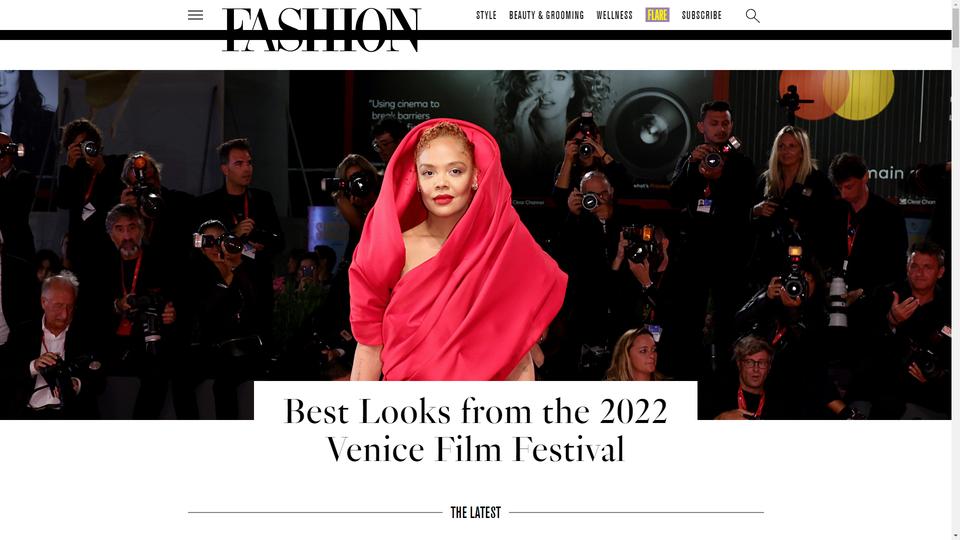Click the Subscribe link
This screenshot has width=960, height=540.
pyautogui.click(x=701, y=15)
